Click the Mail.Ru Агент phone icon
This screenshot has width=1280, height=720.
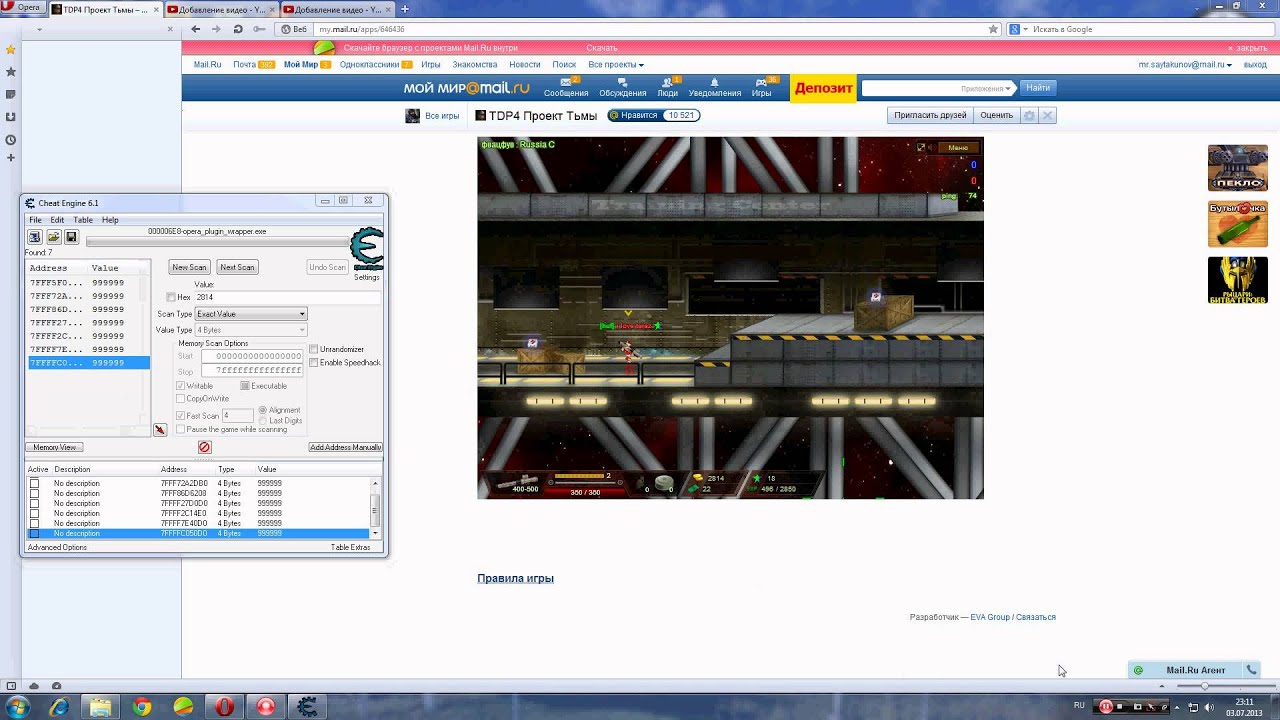[1251, 670]
